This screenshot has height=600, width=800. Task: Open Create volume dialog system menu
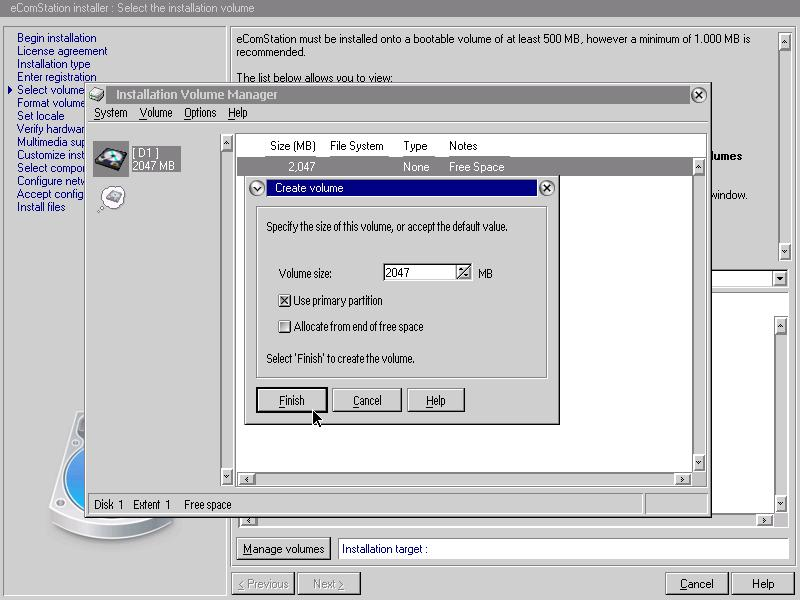[x=257, y=188]
